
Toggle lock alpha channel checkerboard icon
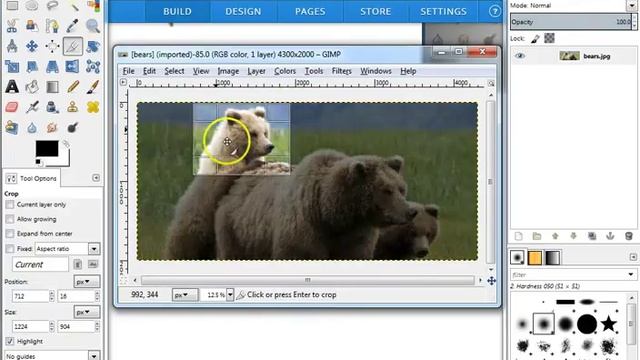click(549, 38)
